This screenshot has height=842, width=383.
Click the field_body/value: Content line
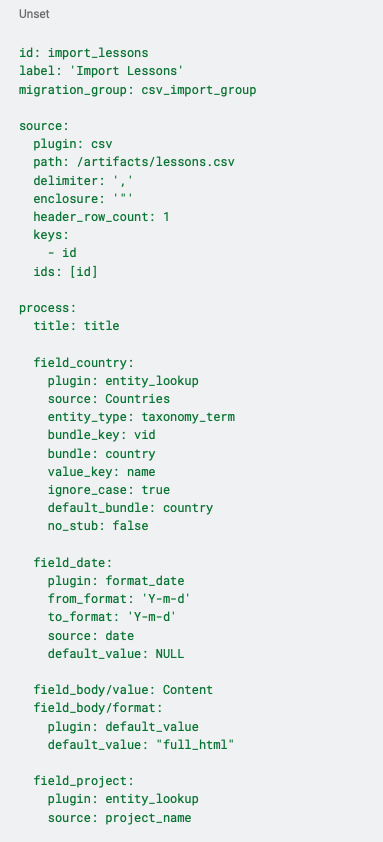tap(123, 689)
